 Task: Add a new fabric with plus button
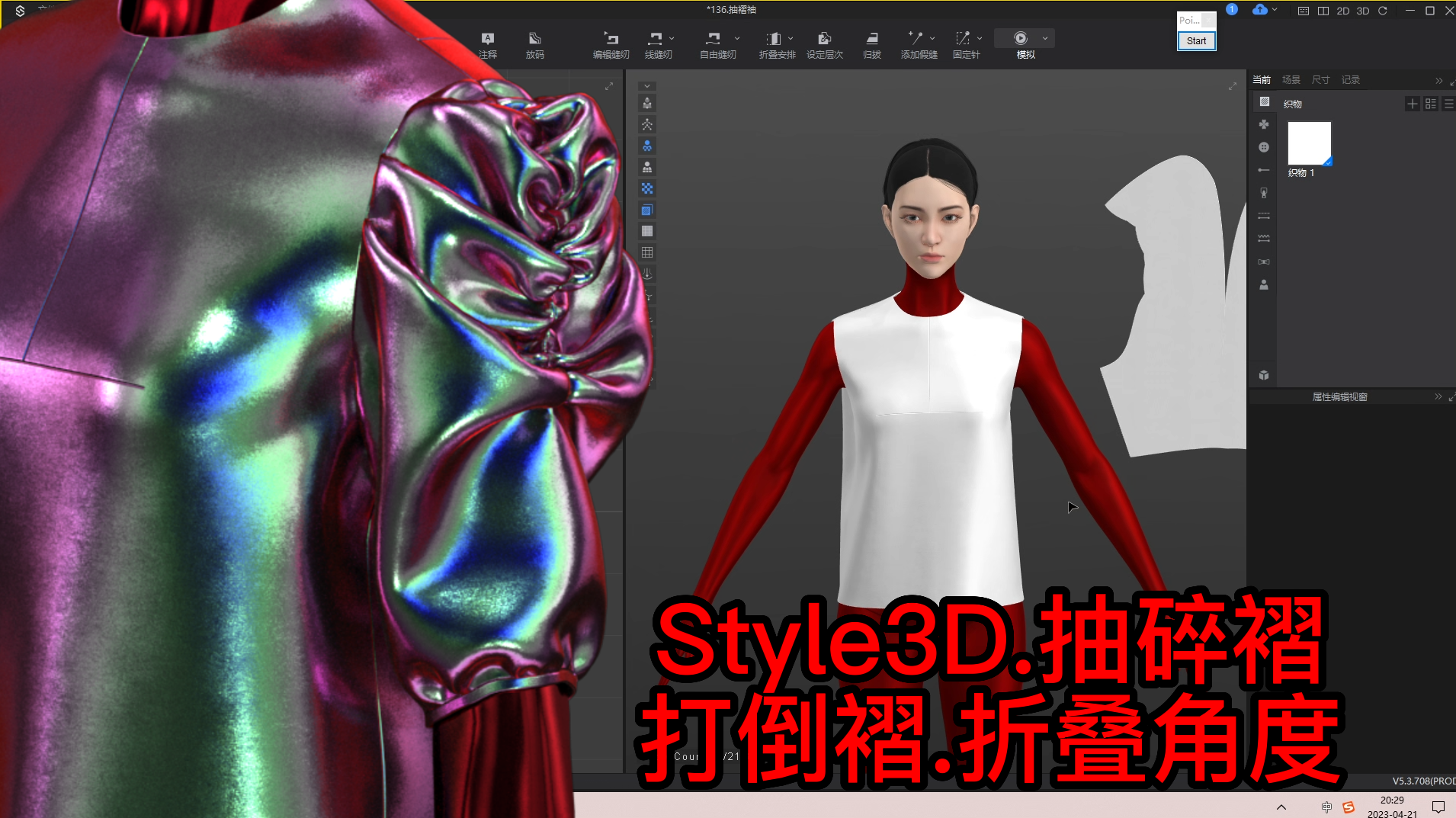1413,104
